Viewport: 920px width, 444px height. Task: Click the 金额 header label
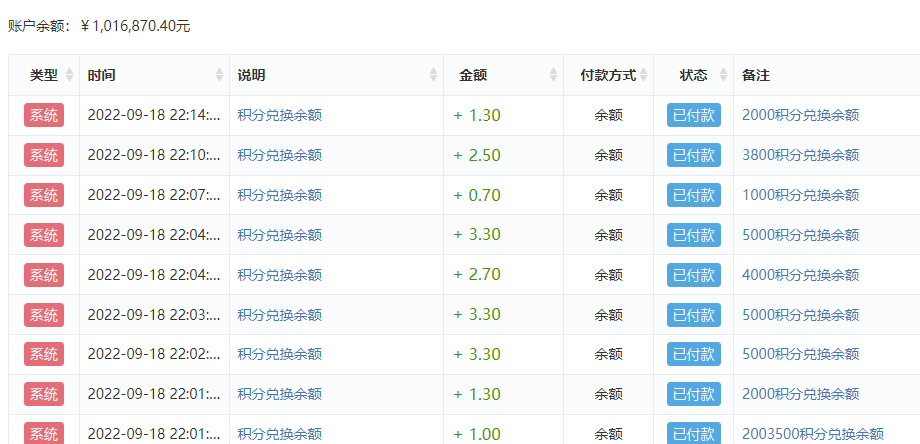(x=473, y=75)
